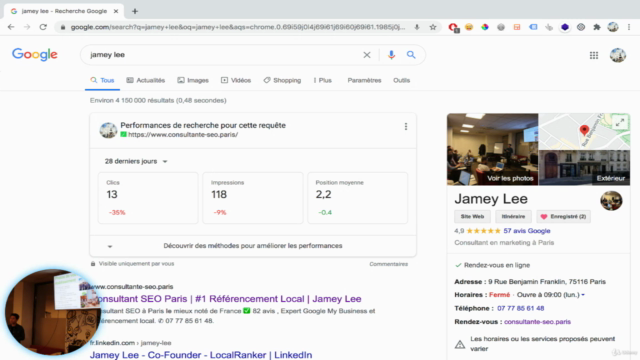
Task: Click the Jamey Lee business profile logo
Action: tap(611, 201)
